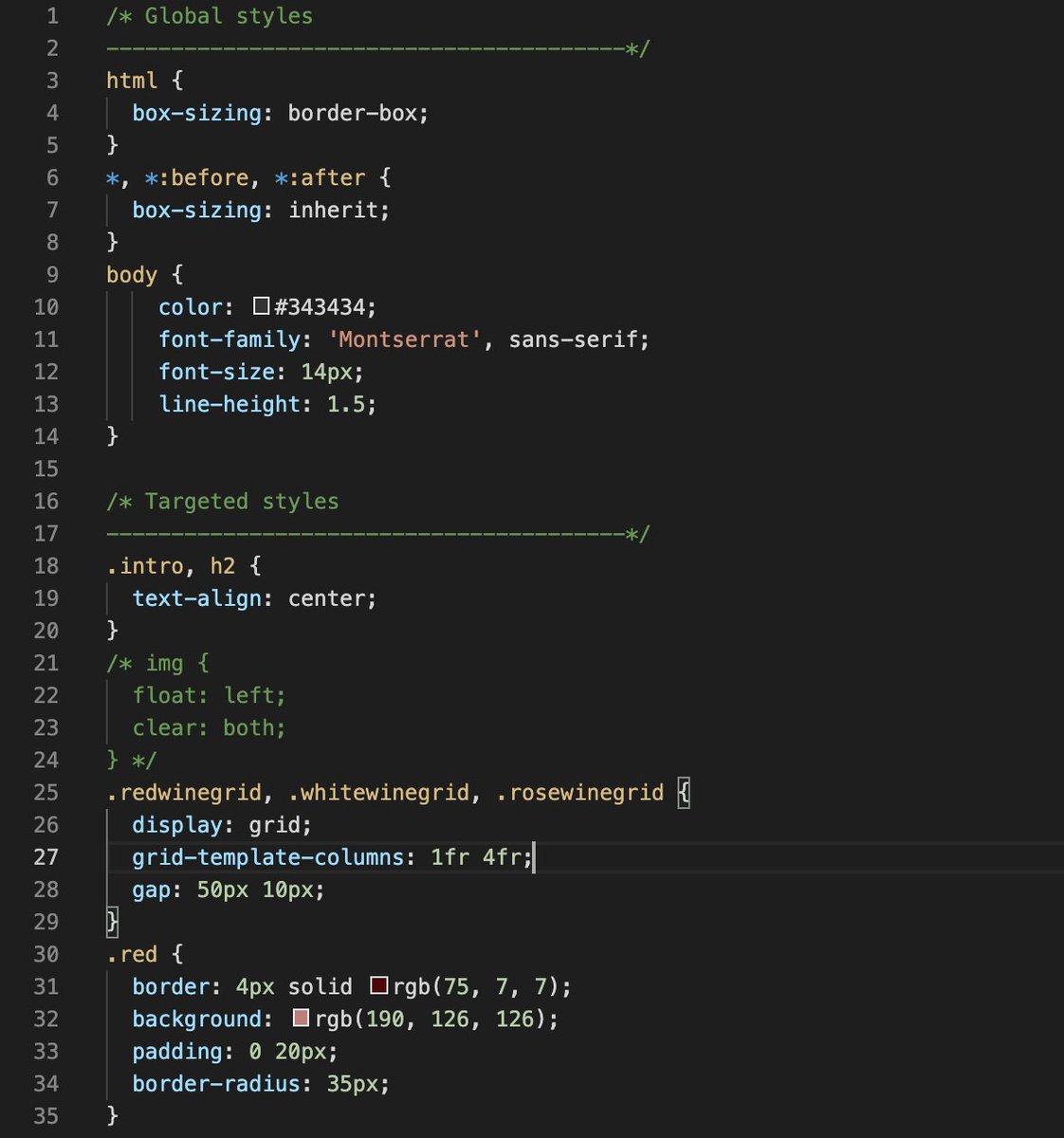Open color picker for #343434 swatch
Image resolution: width=1064 pixels, height=1138 pixels.
[262, 306]
